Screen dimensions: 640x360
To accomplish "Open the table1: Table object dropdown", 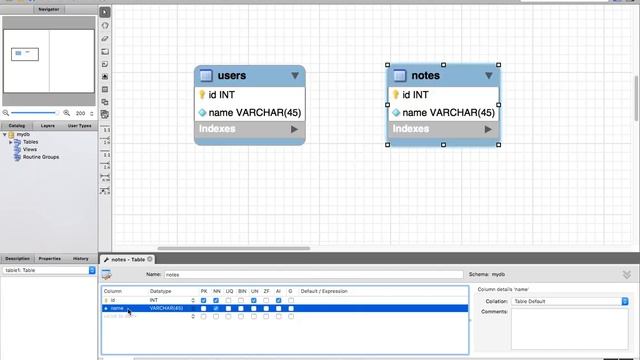I will [92, 270].
